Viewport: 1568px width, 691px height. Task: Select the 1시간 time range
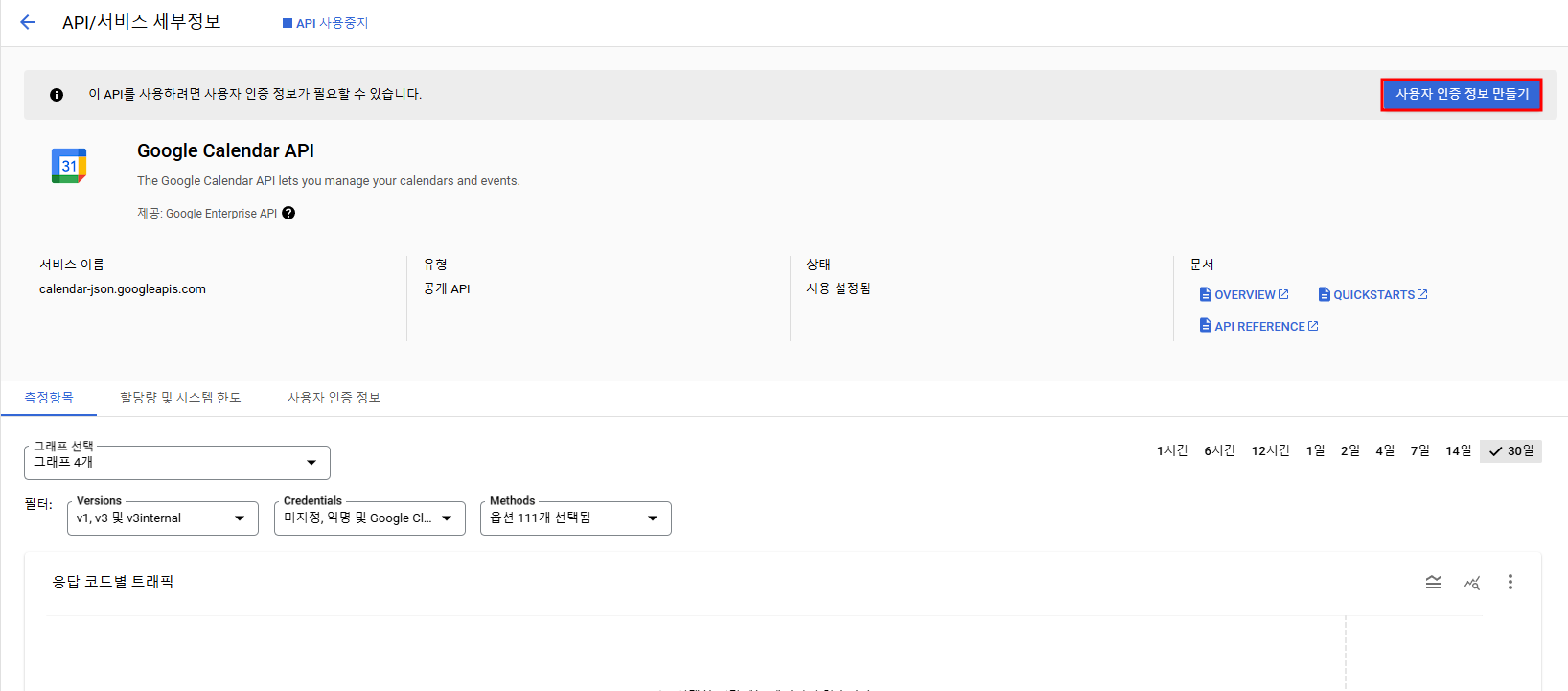pos(1172,450)
